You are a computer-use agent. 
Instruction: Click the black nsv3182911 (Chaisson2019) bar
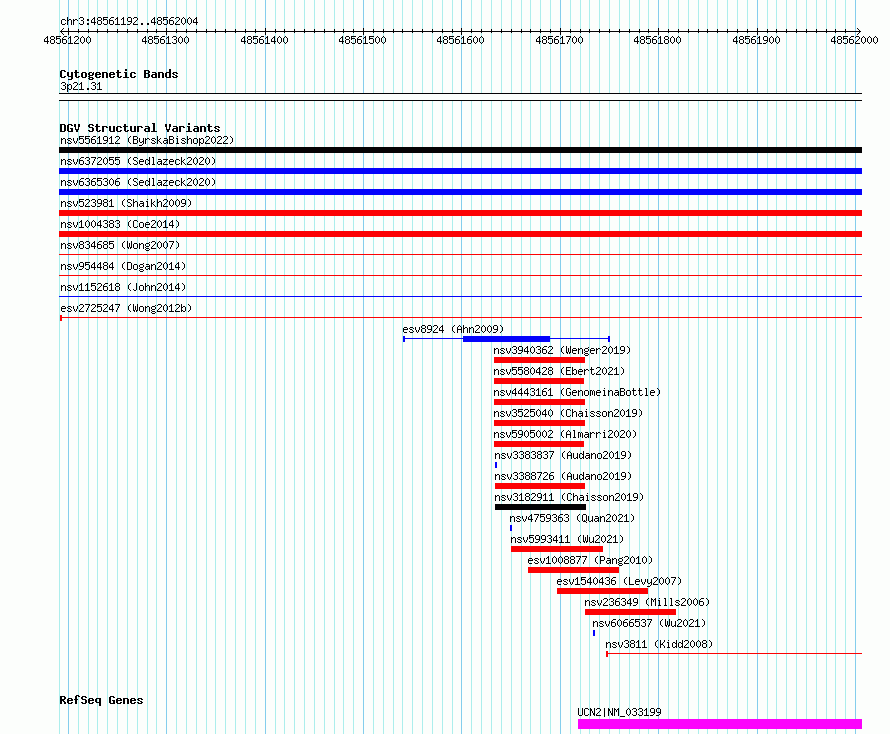[x=540, y=507]
